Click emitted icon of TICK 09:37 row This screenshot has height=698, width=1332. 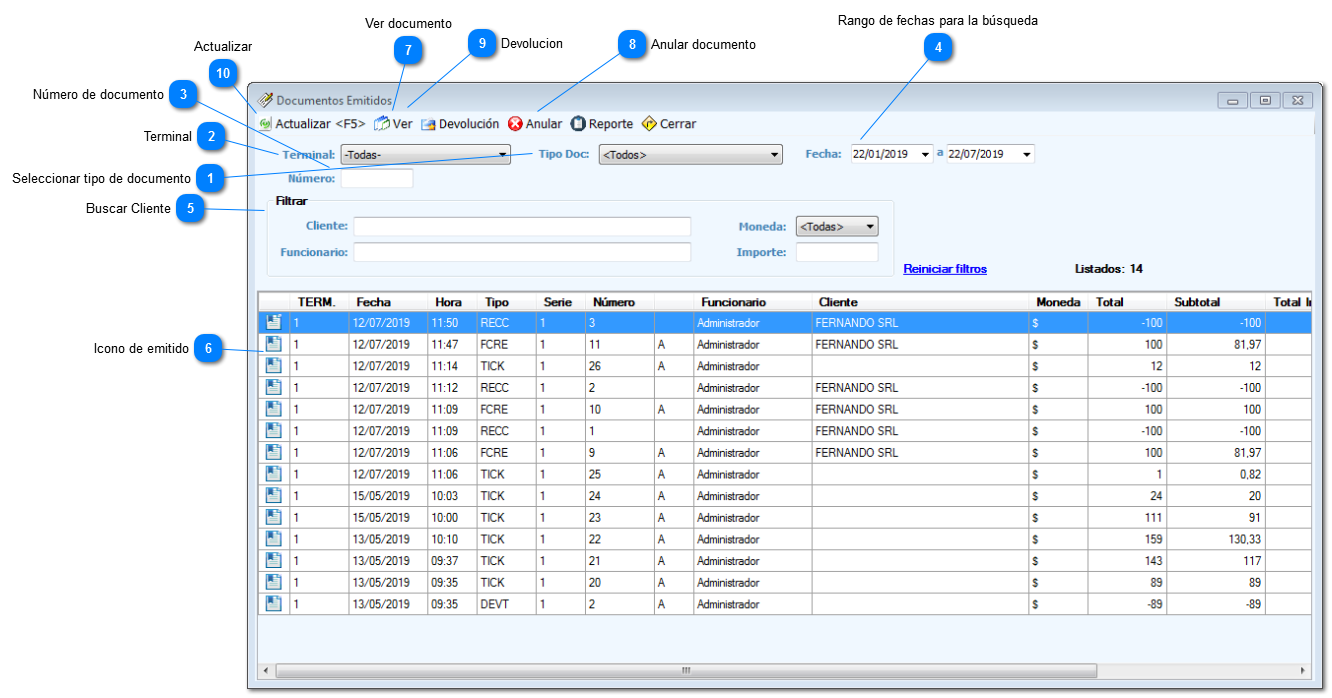click(273, 561)
